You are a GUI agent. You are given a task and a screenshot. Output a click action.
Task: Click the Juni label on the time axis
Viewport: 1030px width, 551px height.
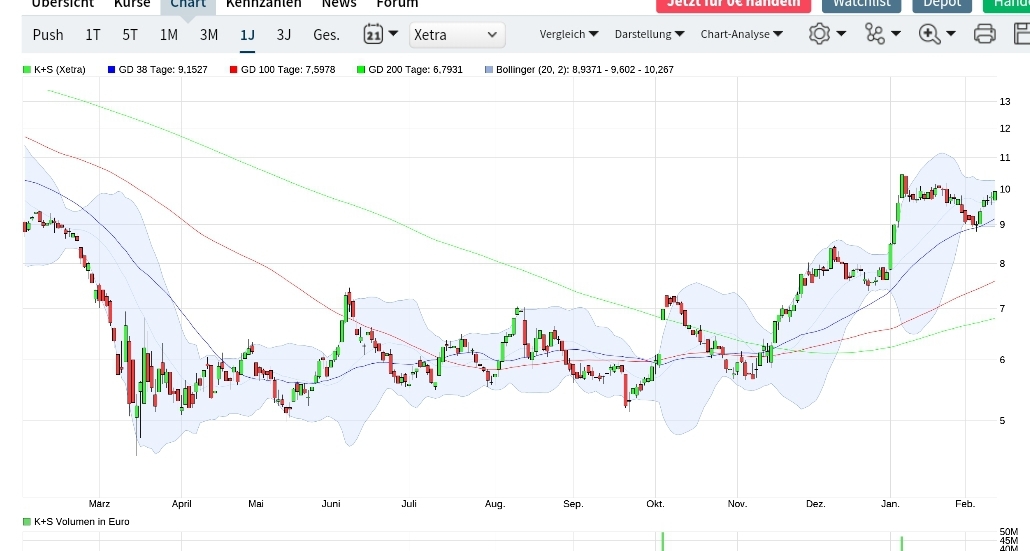[x=331, y=504]
